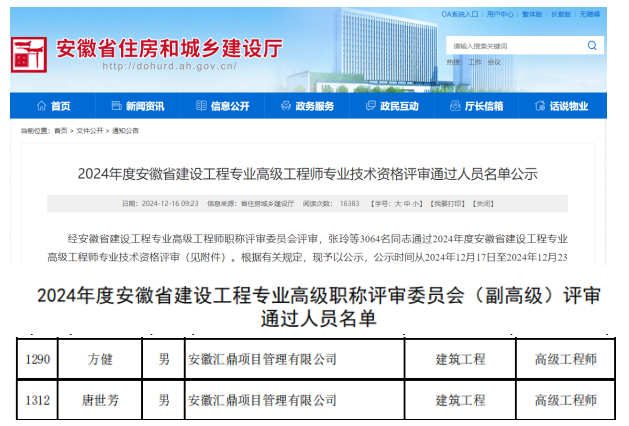Click the house icon beside 首页

click(x=41, y=106)
